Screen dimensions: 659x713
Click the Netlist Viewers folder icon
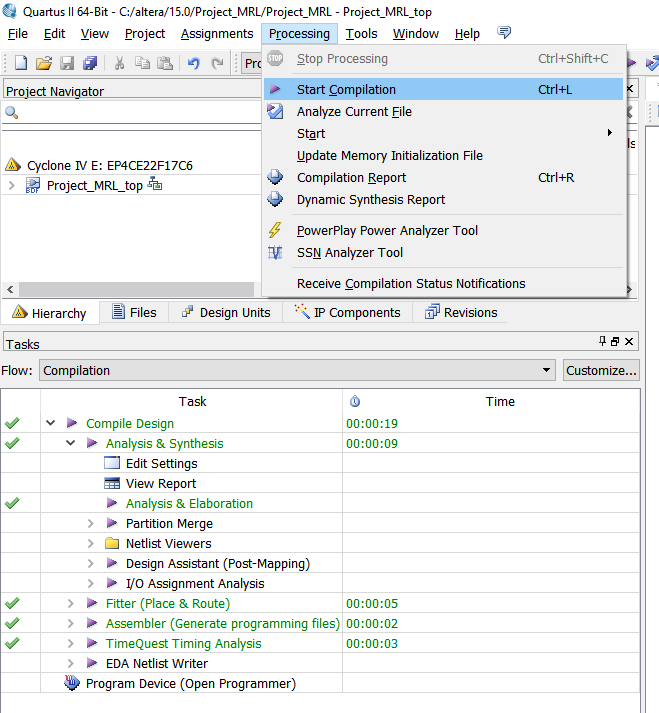(x=112, y=543)
